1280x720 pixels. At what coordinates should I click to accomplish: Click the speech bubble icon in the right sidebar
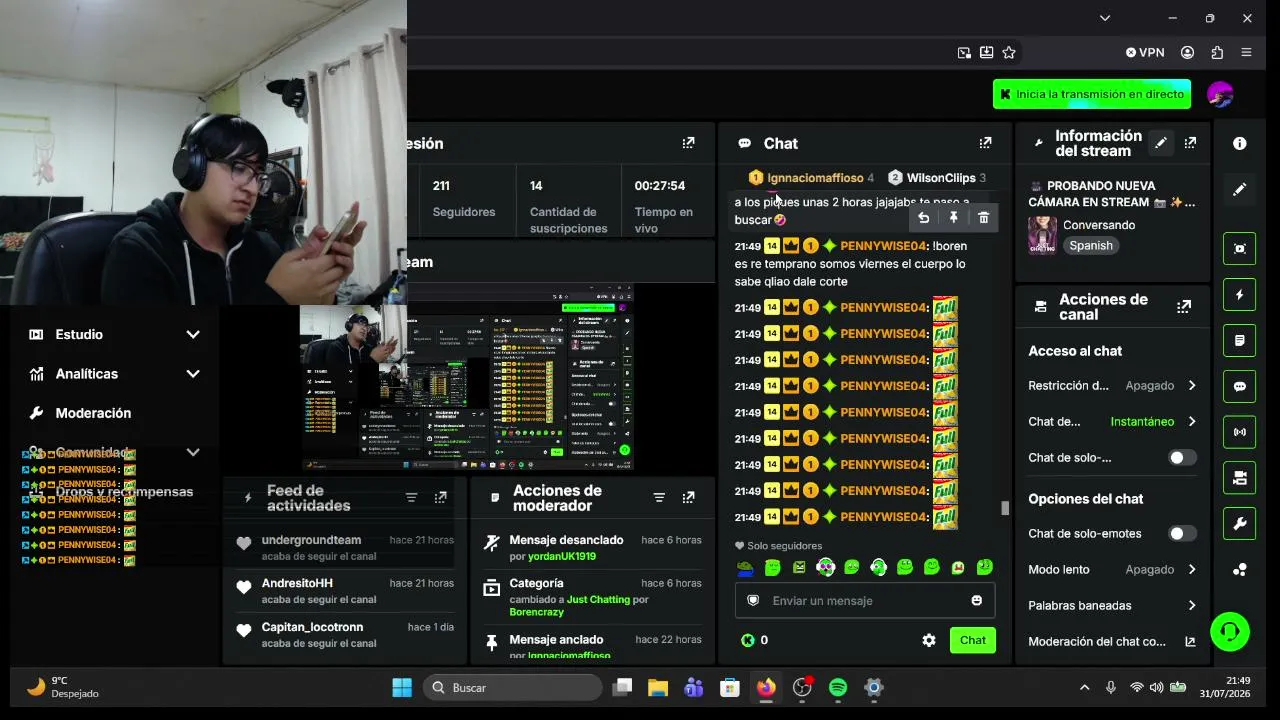tap(1240, 387)
